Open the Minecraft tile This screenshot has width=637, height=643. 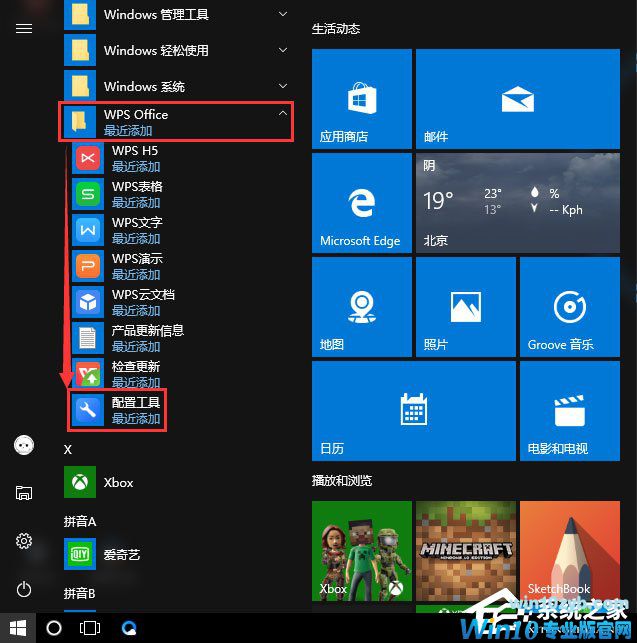(x=466, y=551)
